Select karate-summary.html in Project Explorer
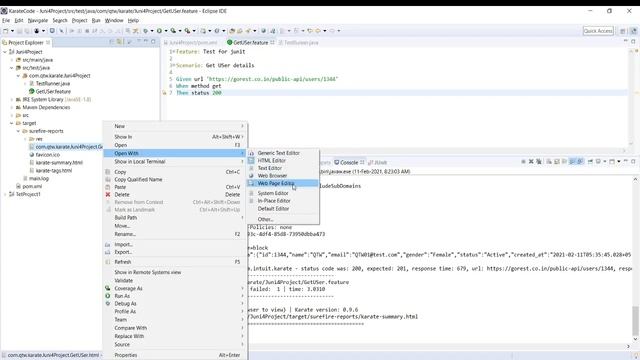Image resolution: width=640 pixels, height=360 pixels. tap(59, 162)
